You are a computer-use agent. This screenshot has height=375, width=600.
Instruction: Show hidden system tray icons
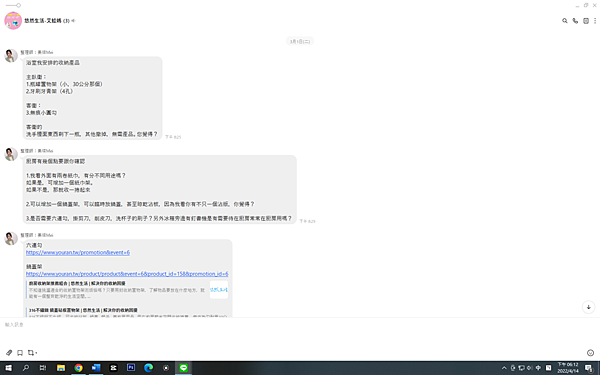coord(504,368)
